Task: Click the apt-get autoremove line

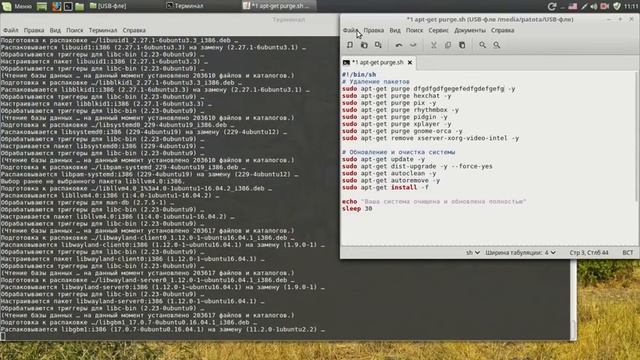Action: click(x=391, y=180)
